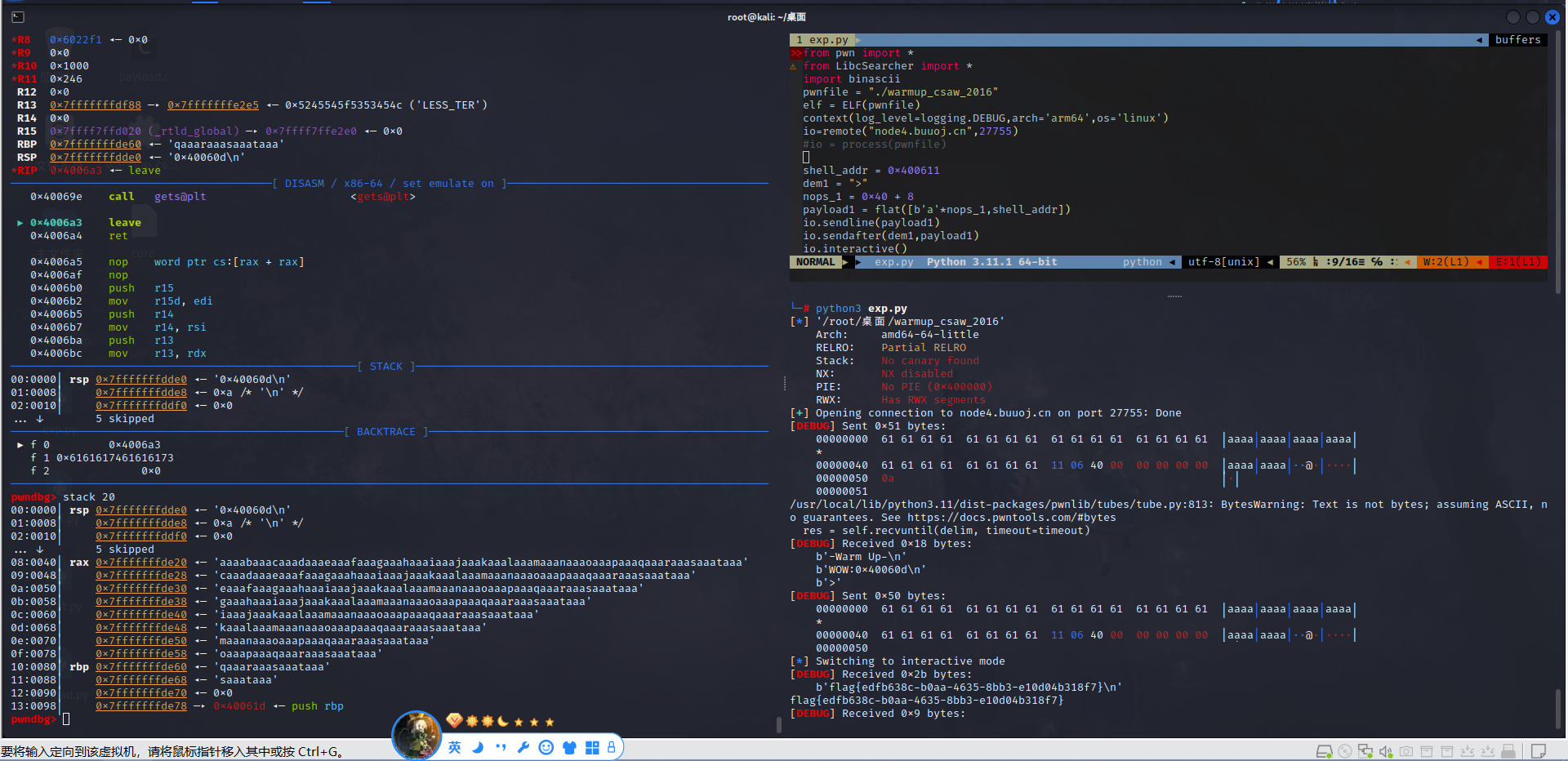Image resolution: width=1568 pixels, height=761 pixels.
Task: Click the first download-tray icon in VM status bar
Action: (1468, 751)
